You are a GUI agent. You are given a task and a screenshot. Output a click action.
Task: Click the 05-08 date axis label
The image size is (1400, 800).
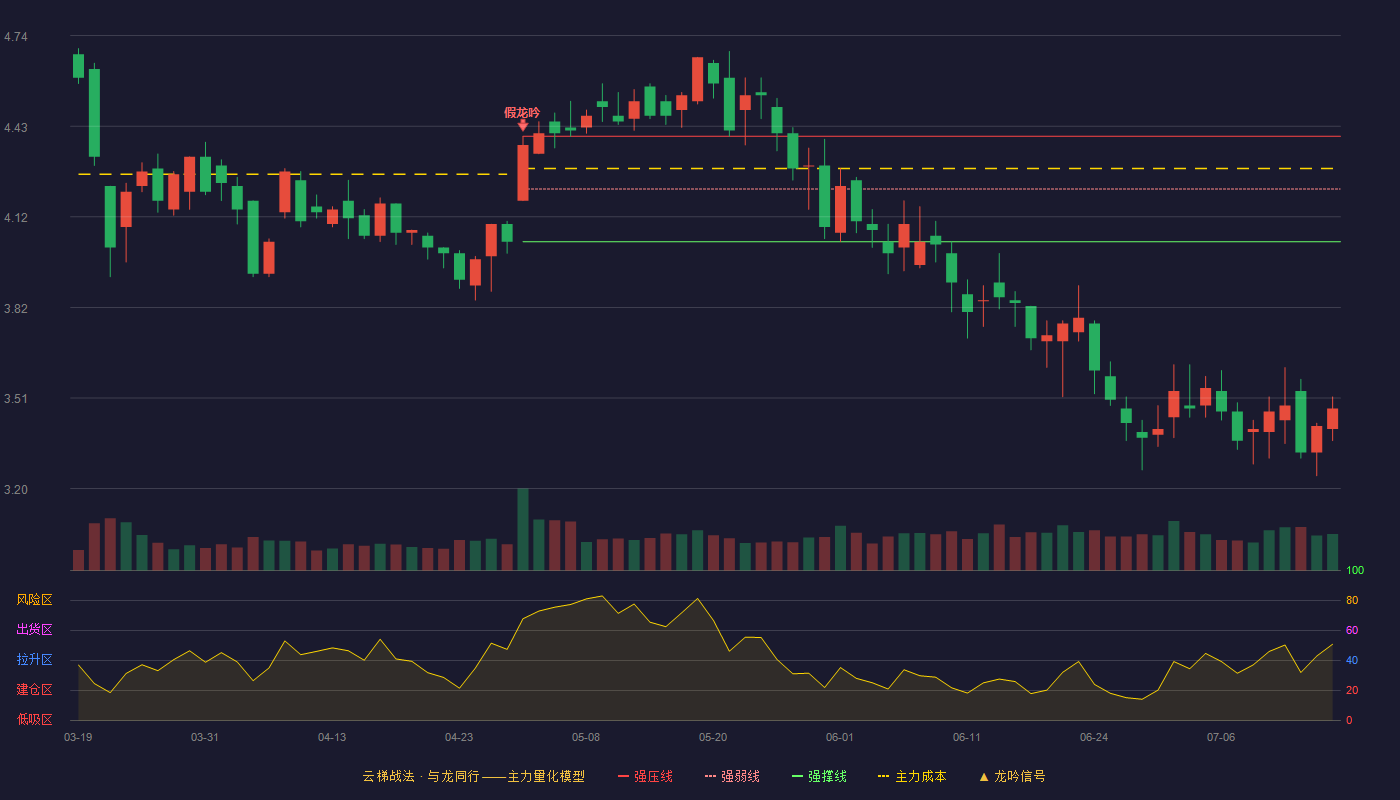tap(586, 737)
